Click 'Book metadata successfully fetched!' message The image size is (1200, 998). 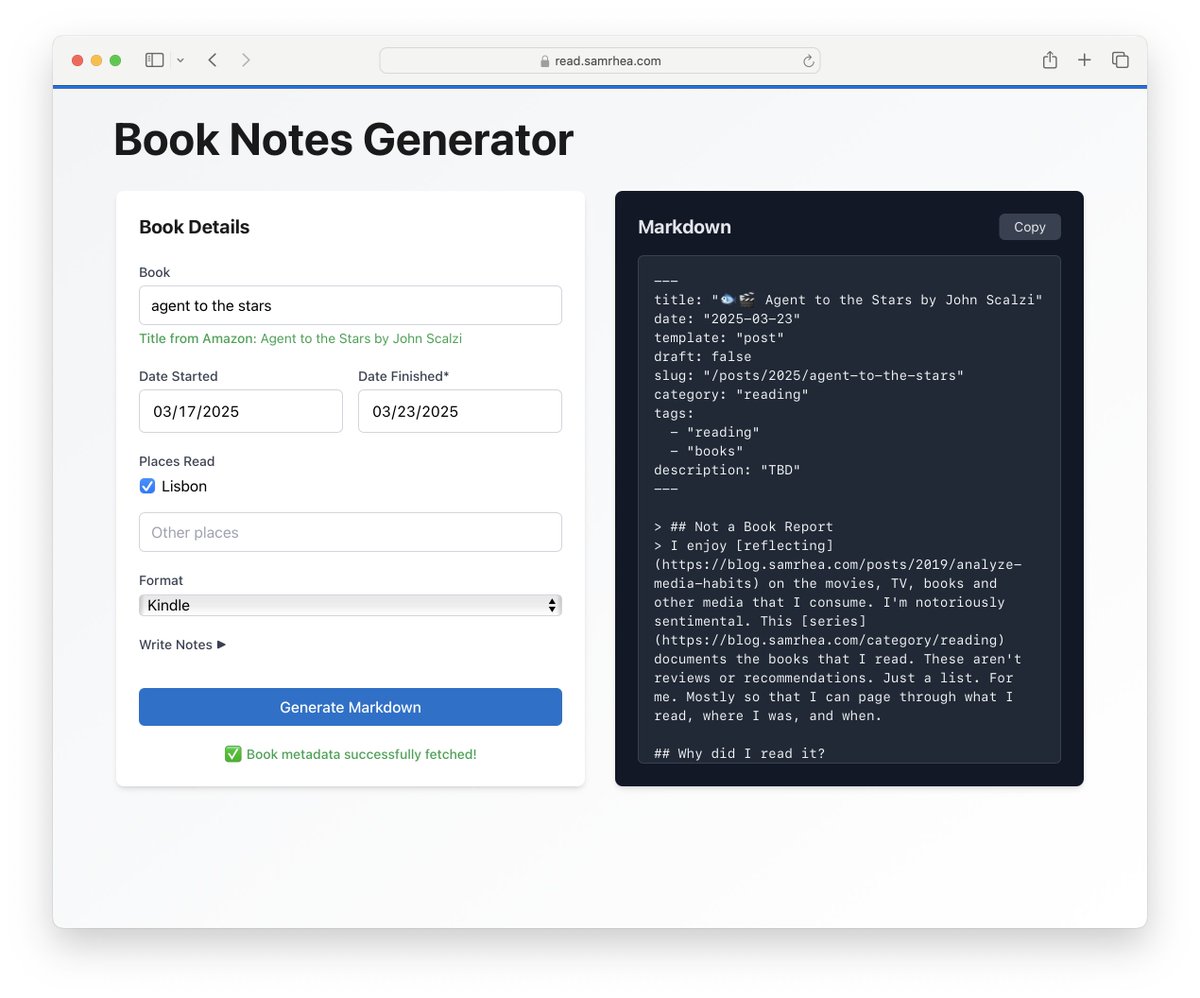(x=361, y=754)
